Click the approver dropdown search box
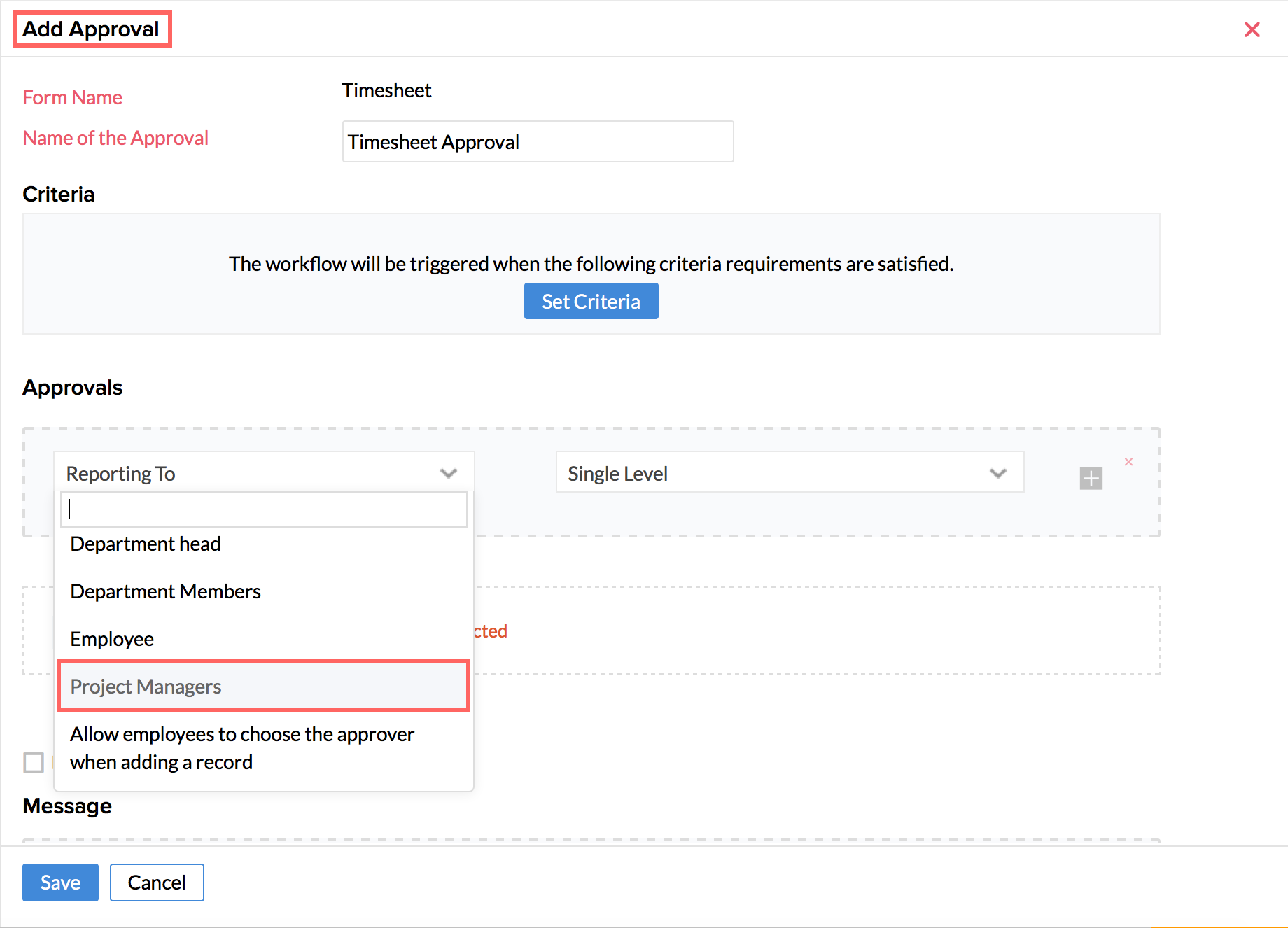The width and height of the screenshot is (1288, 928). click(x=264, y=509)
